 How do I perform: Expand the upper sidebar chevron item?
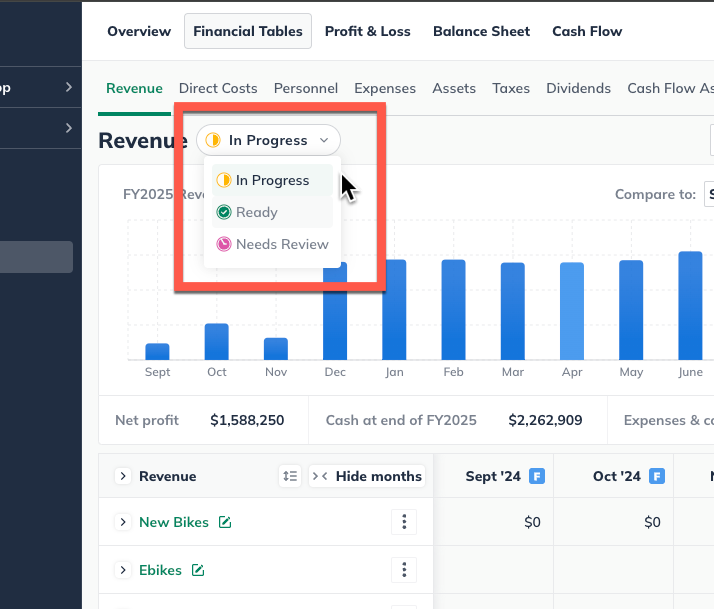[x=69, y=87]
